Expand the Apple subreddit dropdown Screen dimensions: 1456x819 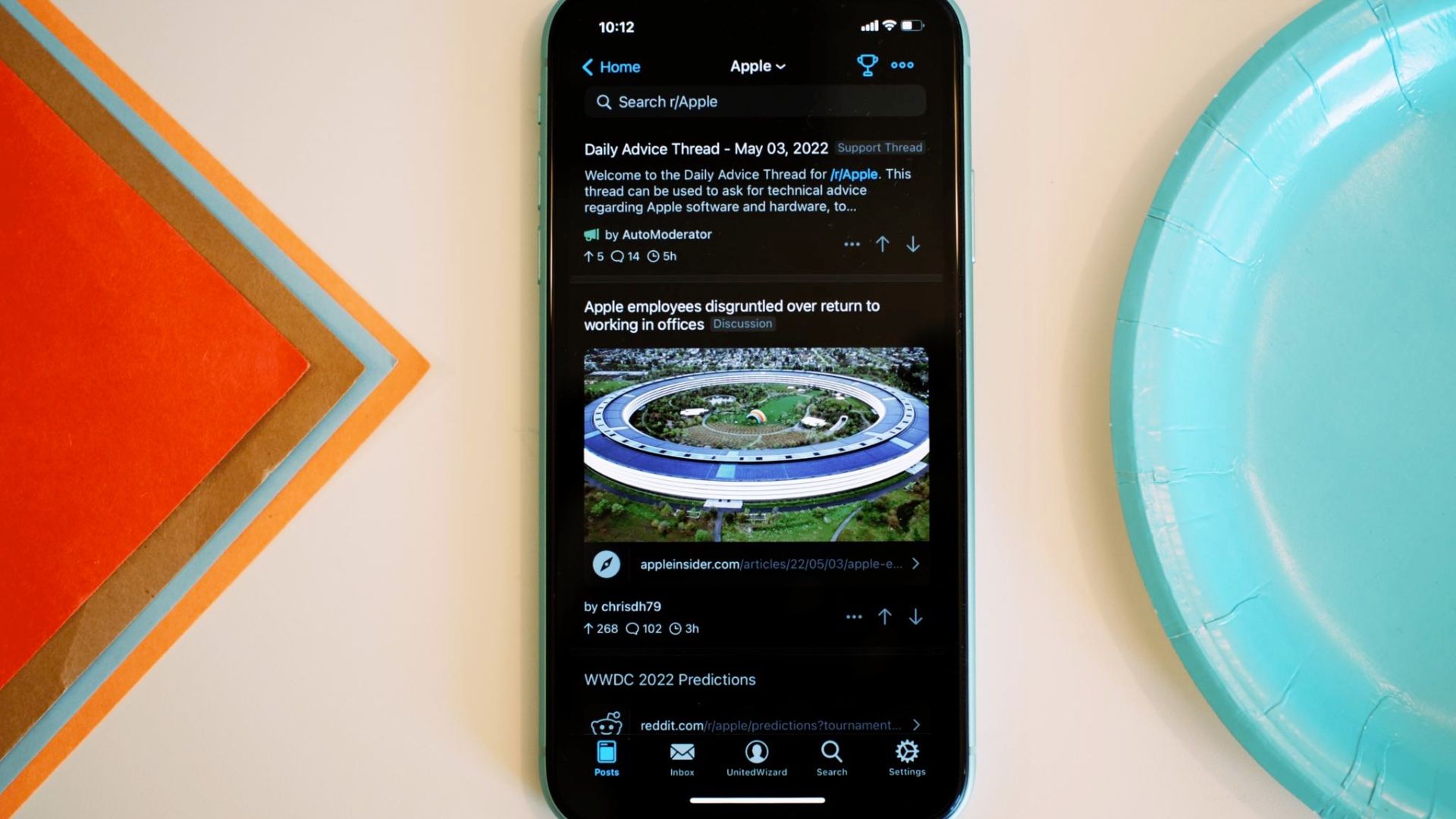[757, 65]
